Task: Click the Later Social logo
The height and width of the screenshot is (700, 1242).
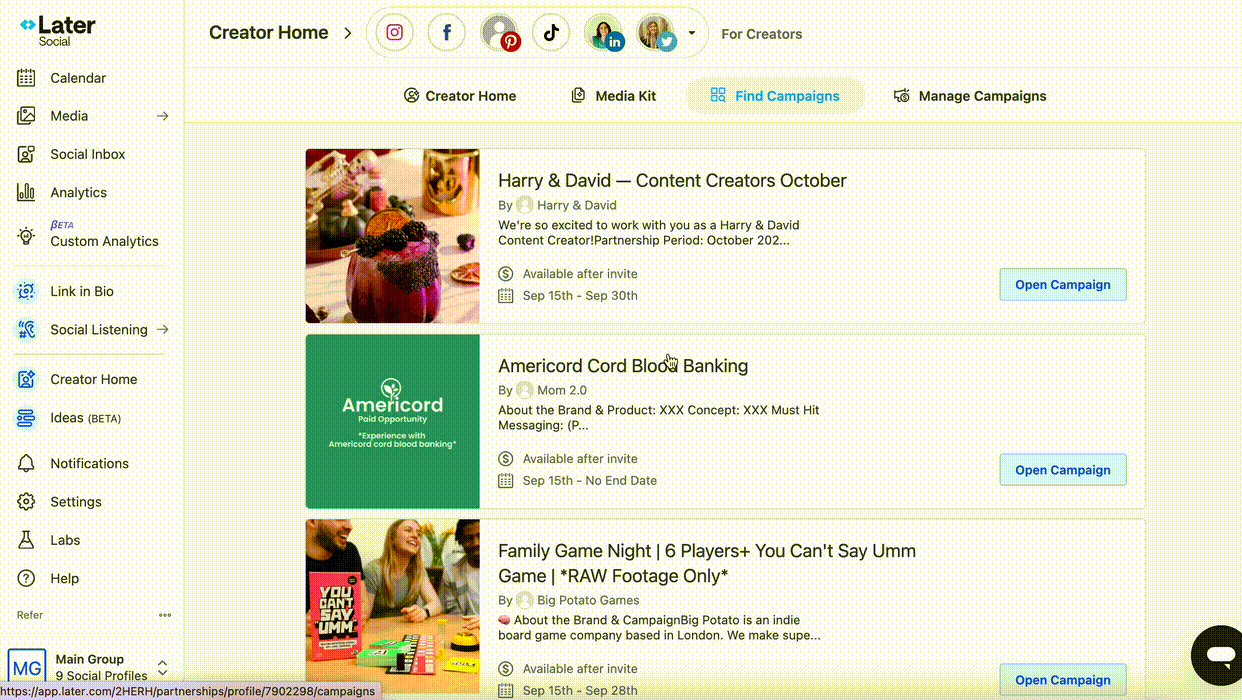Action: coord(58,30)
